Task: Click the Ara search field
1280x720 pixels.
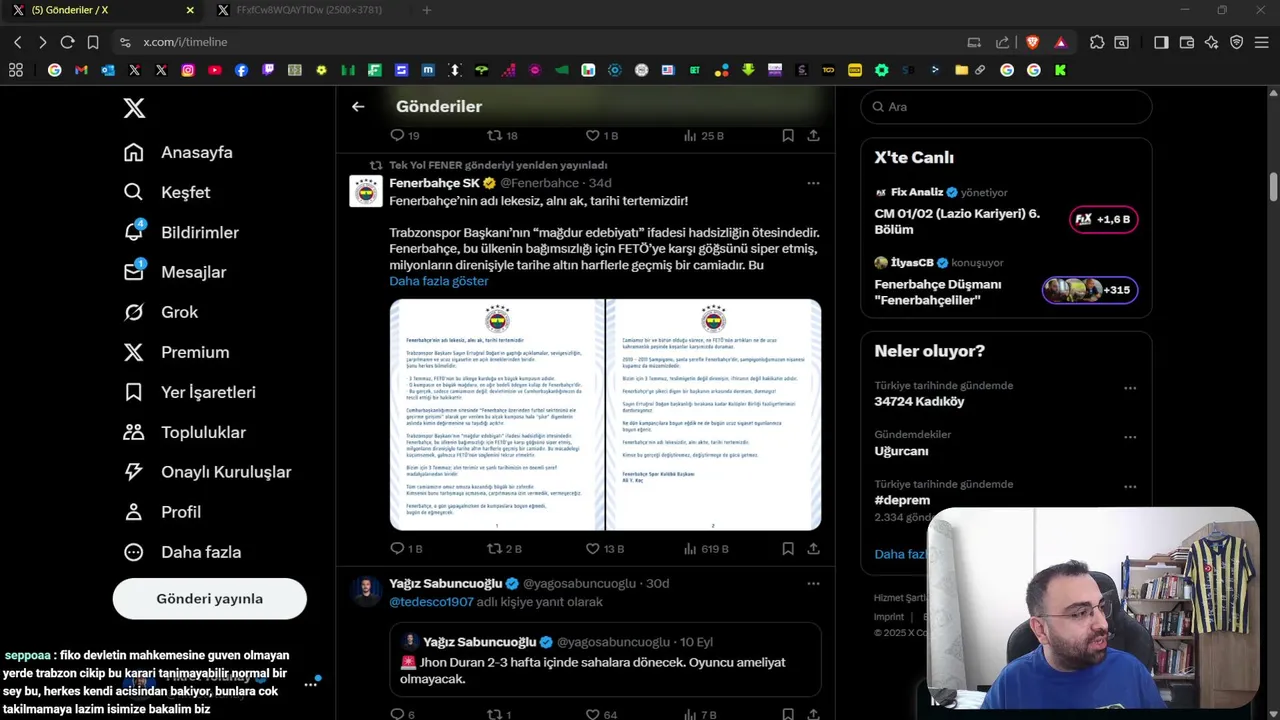Action: pos(1006,107)
